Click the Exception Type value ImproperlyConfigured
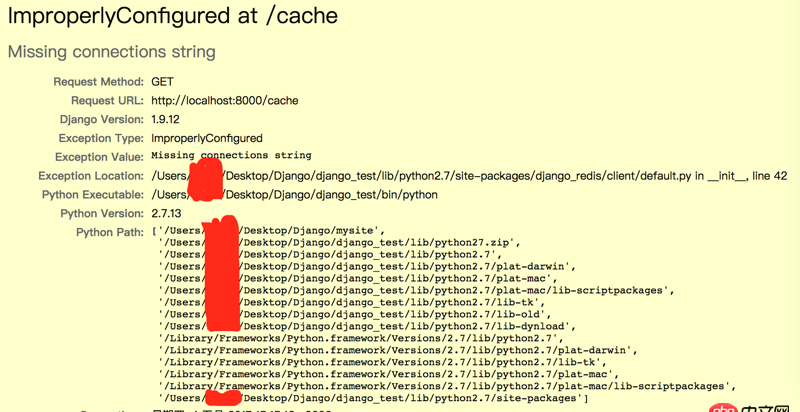This screenshot has height=412, width=800. click(x=207, y=138)
